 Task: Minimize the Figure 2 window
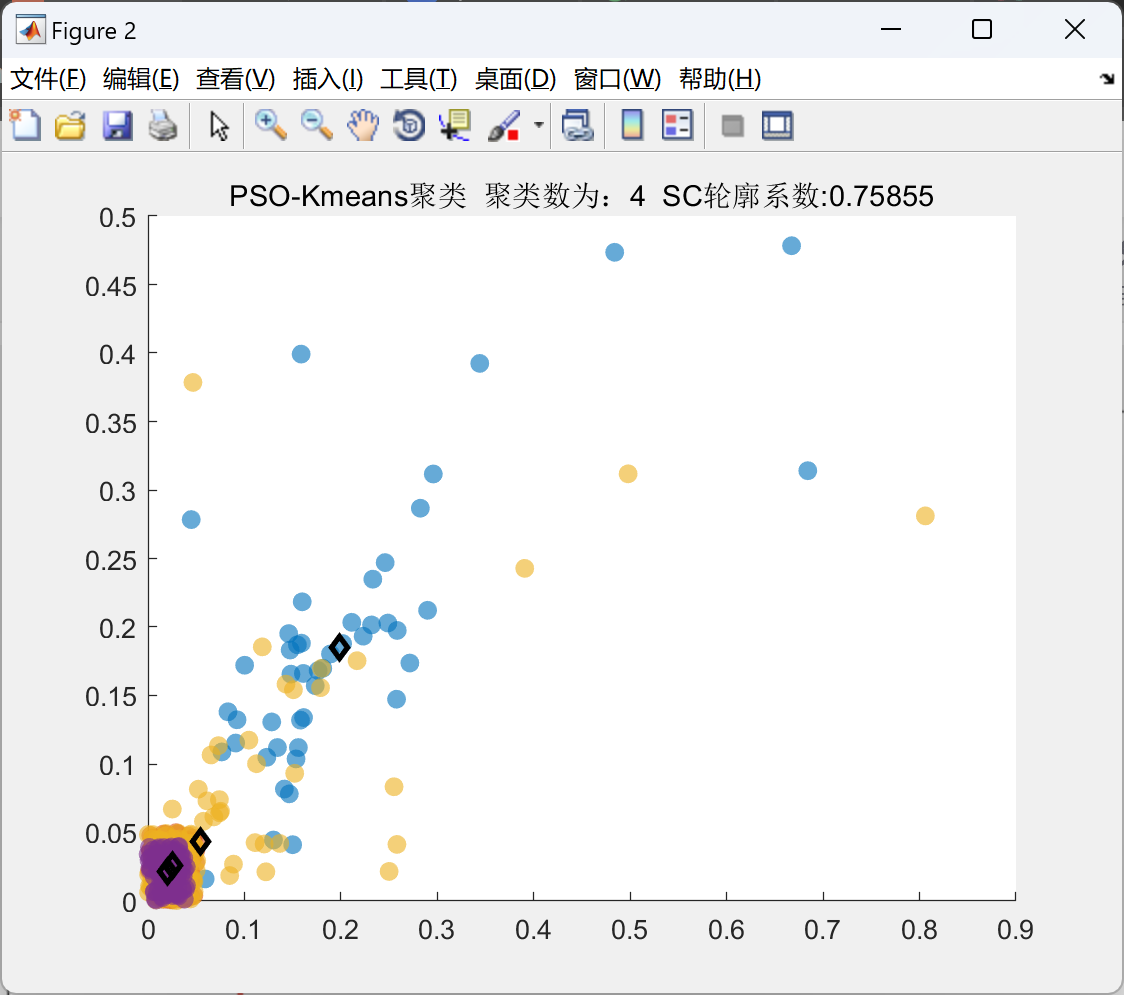click(890, 29)
